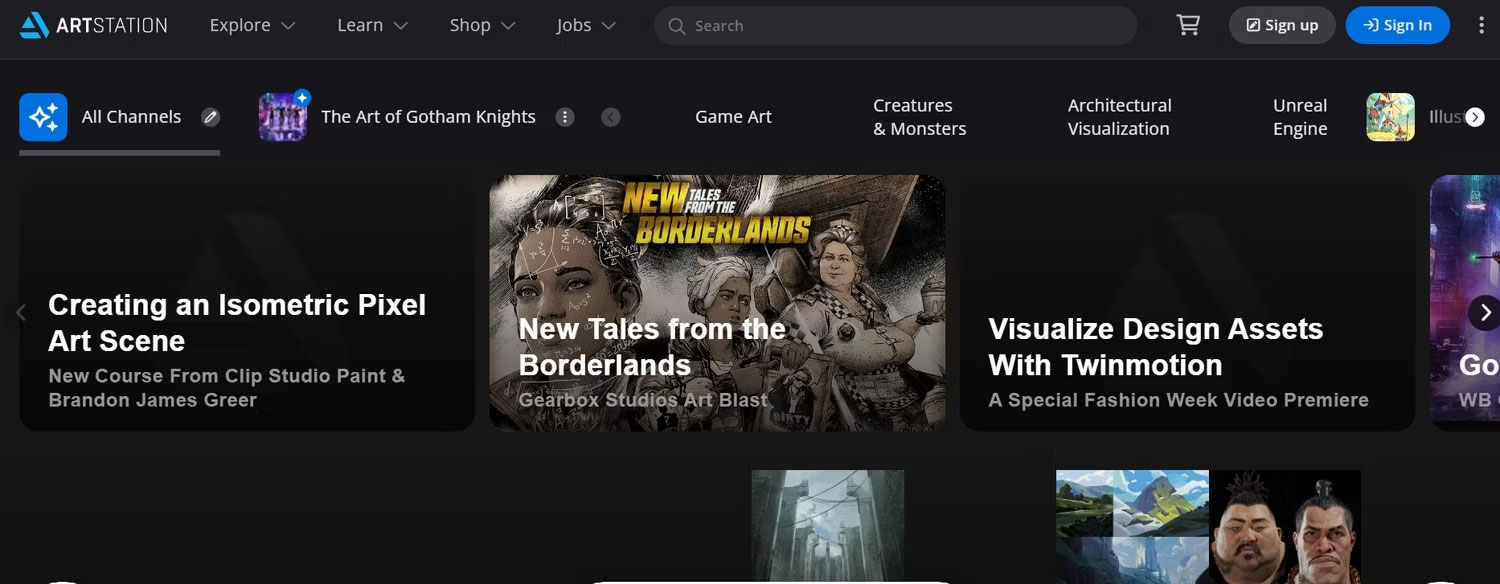Image resolution: width=1500 pixels, height=584 pixels.
Task: Expand the Shop menu
Action: [x=482, y=25]
